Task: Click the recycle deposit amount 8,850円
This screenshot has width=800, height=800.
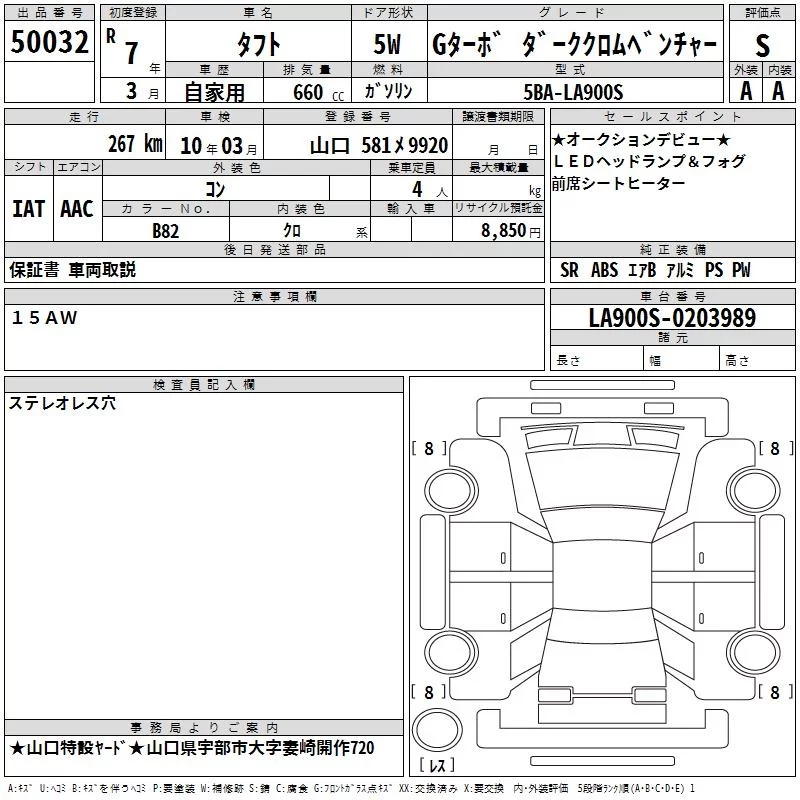Action: point(512,229)
